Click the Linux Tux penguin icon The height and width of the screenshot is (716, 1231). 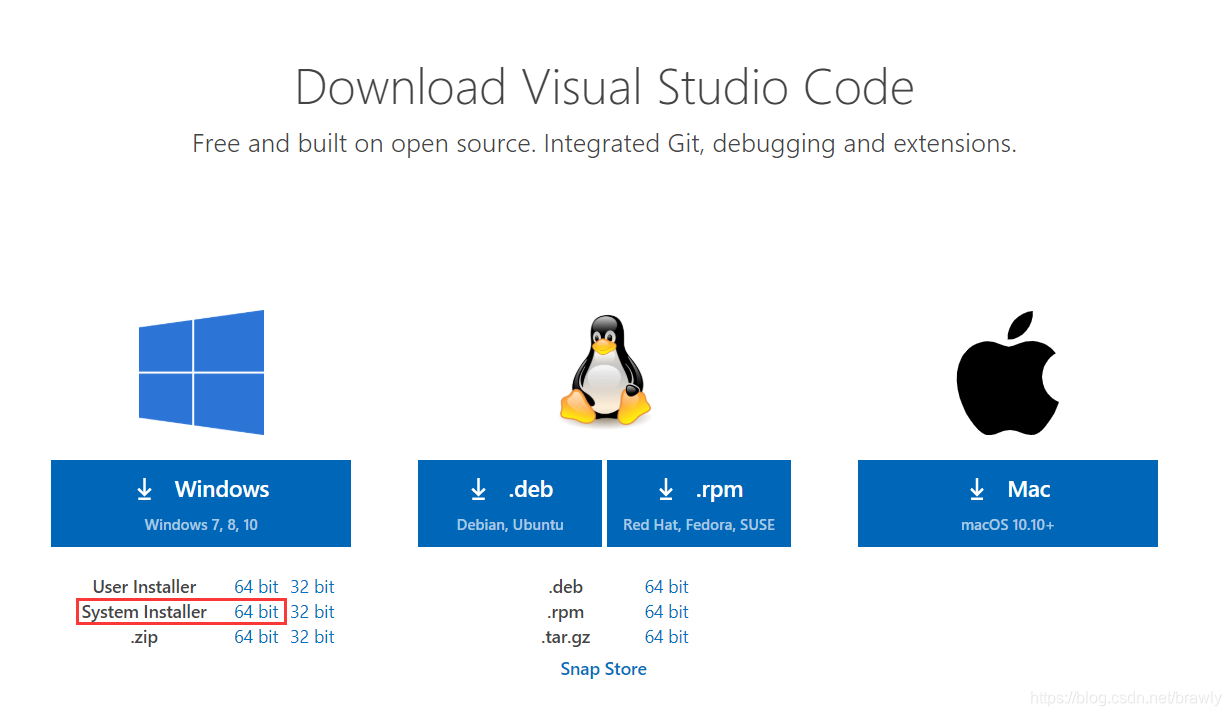605,372
